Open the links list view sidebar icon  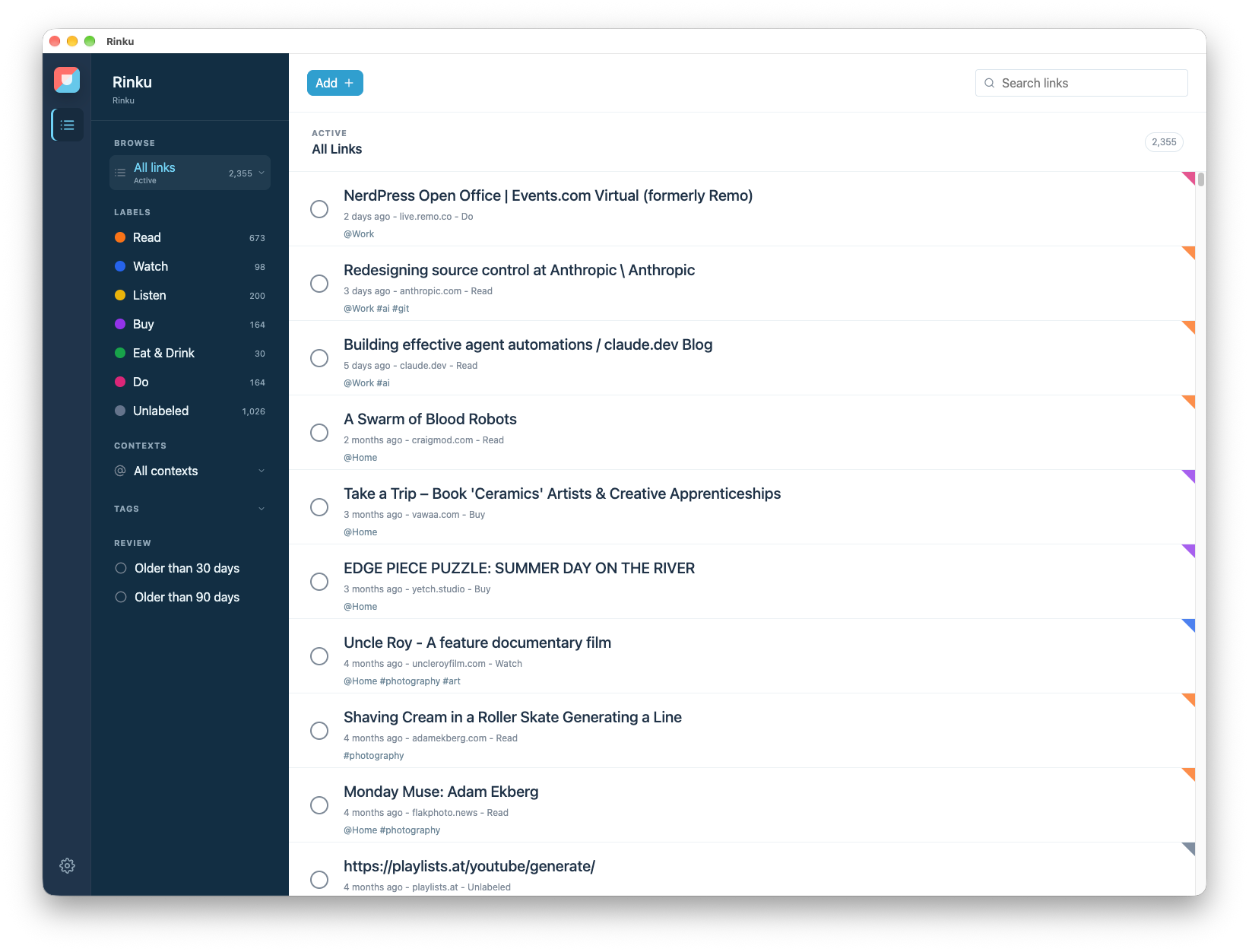(68, 125)
